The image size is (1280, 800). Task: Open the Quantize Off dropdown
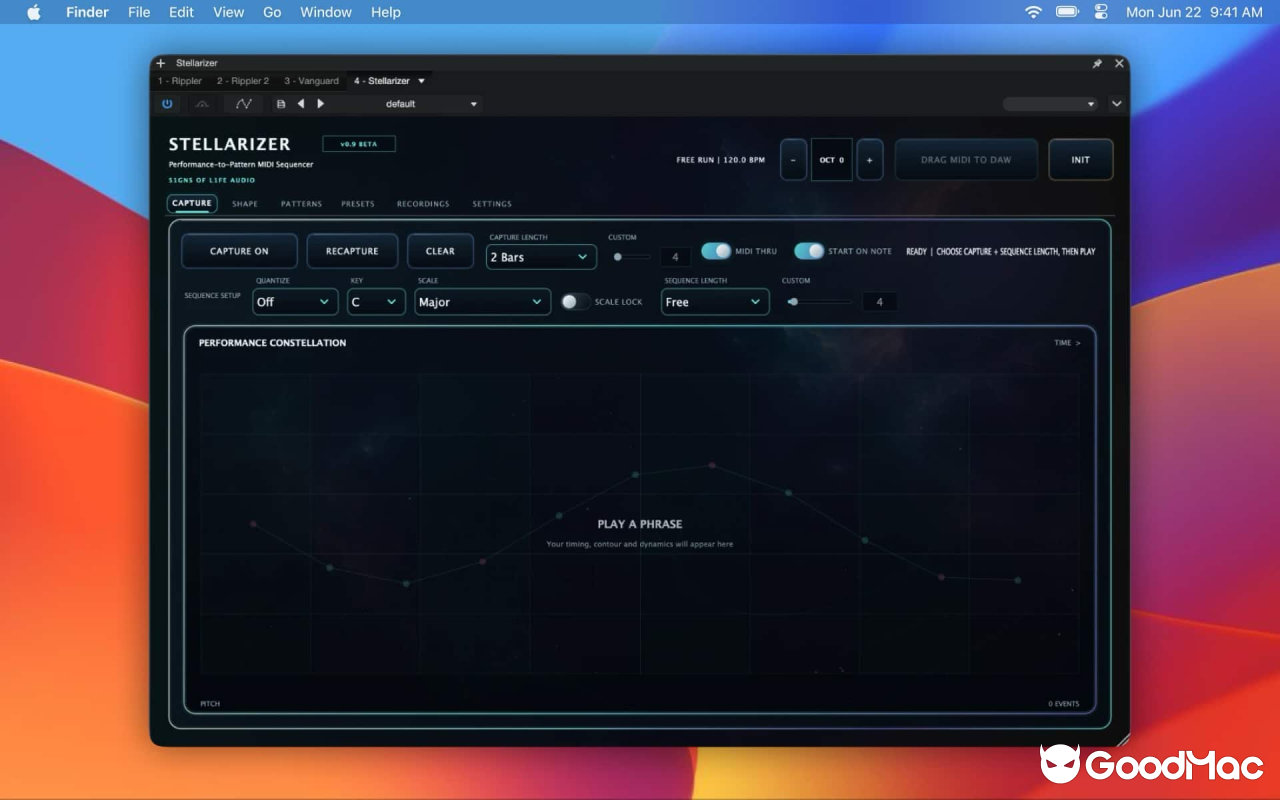295,302
